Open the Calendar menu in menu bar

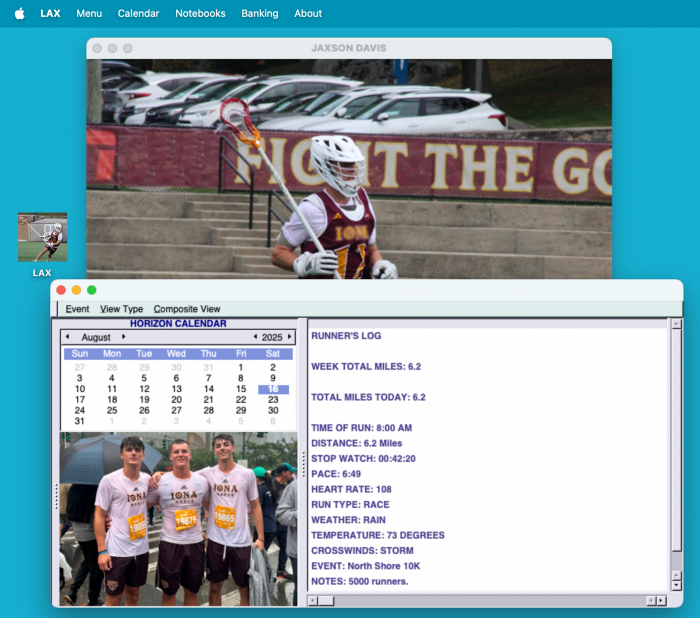click(x=138, y=14)
